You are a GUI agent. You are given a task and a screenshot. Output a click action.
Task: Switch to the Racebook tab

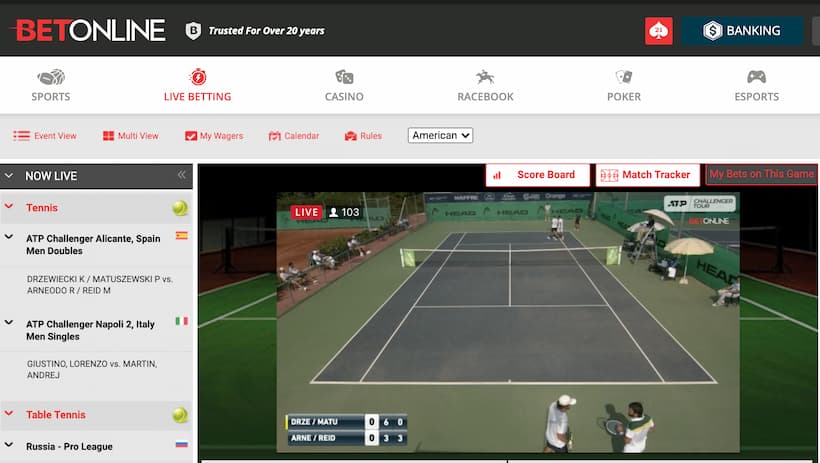click(x=485, y=85)
